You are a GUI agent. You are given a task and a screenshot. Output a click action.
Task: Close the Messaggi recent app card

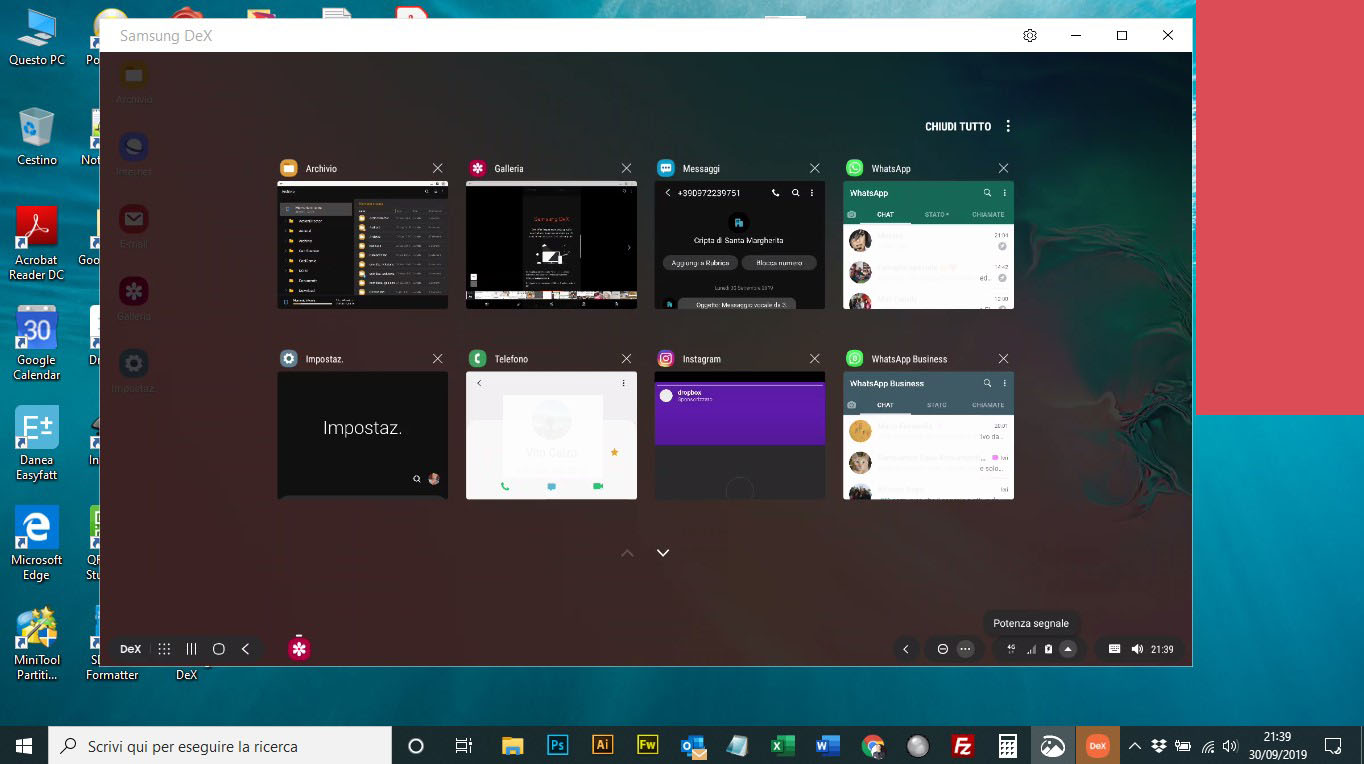pyautogui.click(x=815, y=168)
